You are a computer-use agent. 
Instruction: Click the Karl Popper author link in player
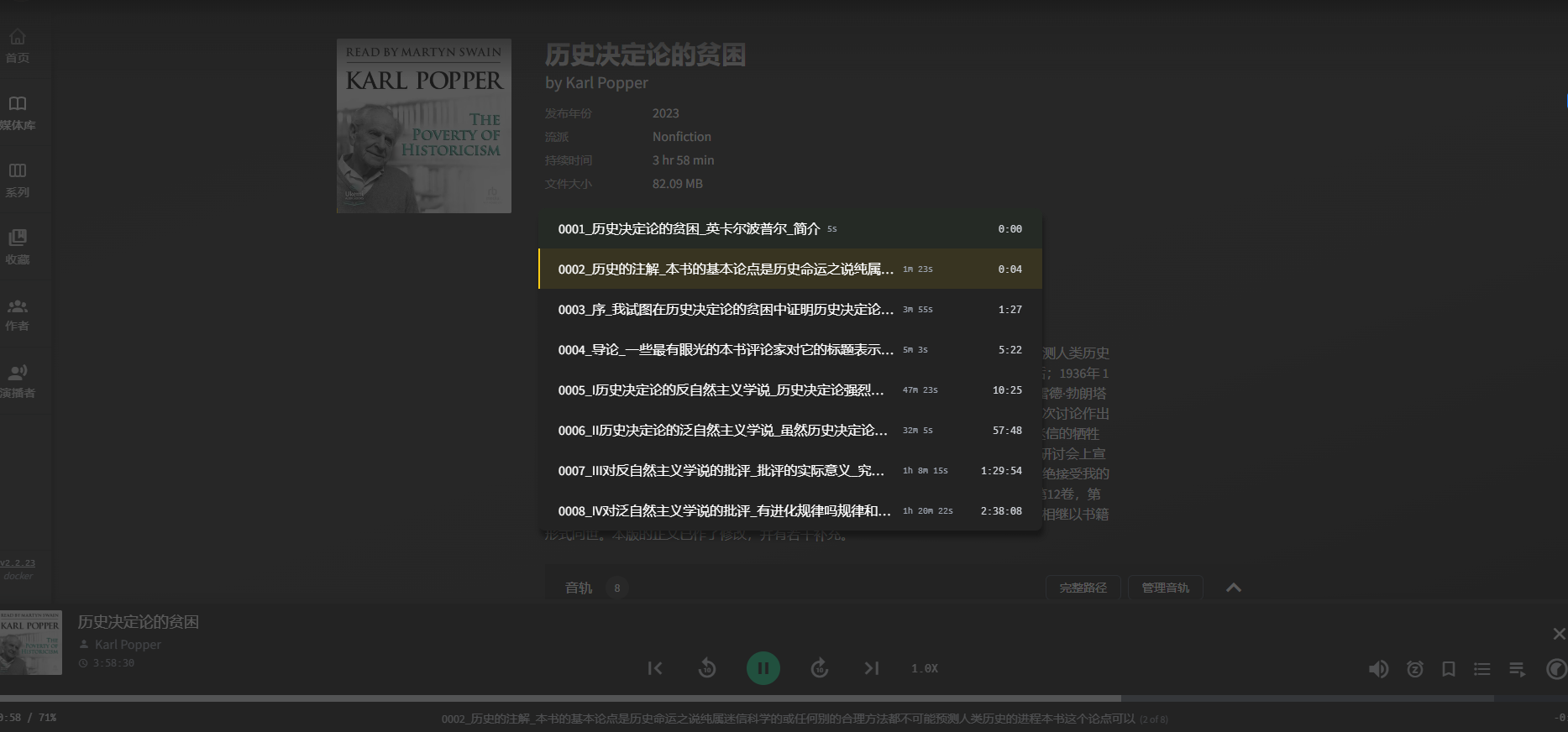128,645
